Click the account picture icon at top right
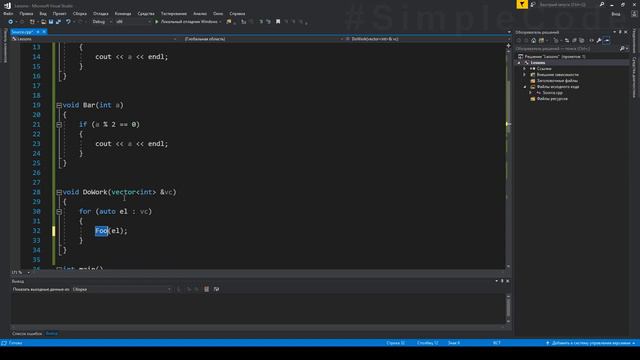The width and height of the screenshot is (640, 360). pyautogui.click(x=634, y=13)
